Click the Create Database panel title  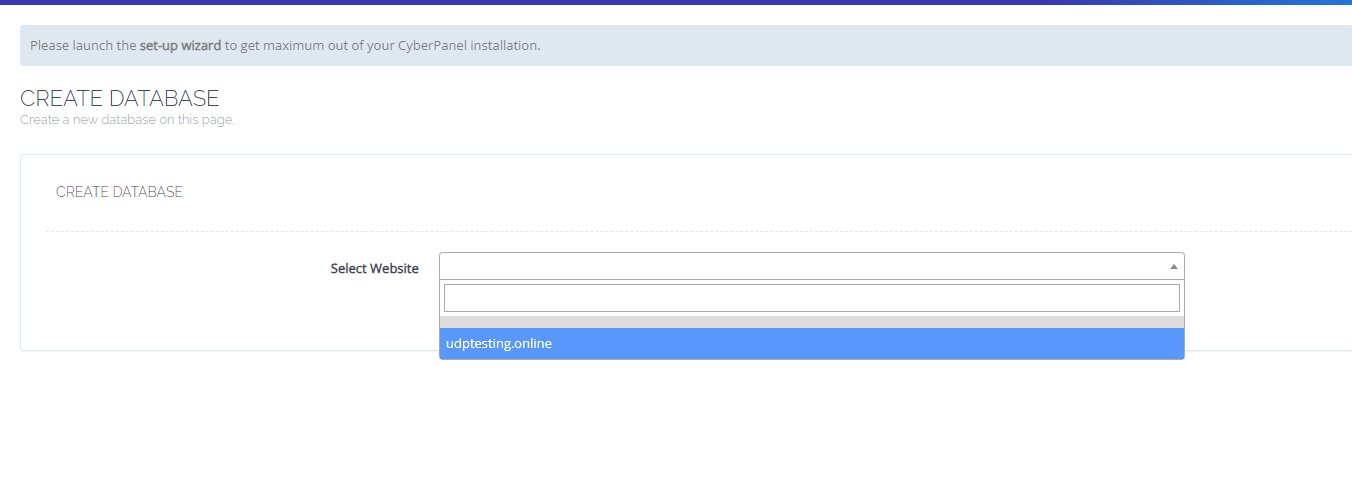pos(119,192)
